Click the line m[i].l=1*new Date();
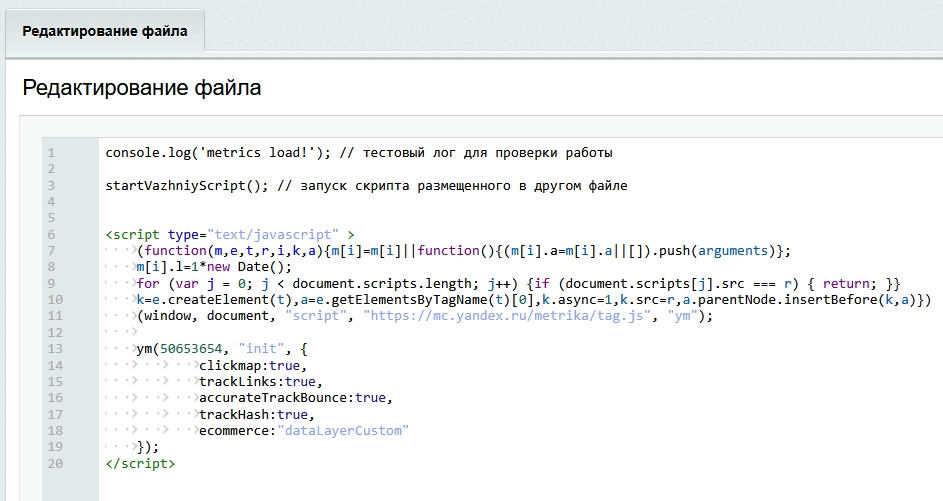This screenshot has width=943, height=501. (x=214, y=267)
